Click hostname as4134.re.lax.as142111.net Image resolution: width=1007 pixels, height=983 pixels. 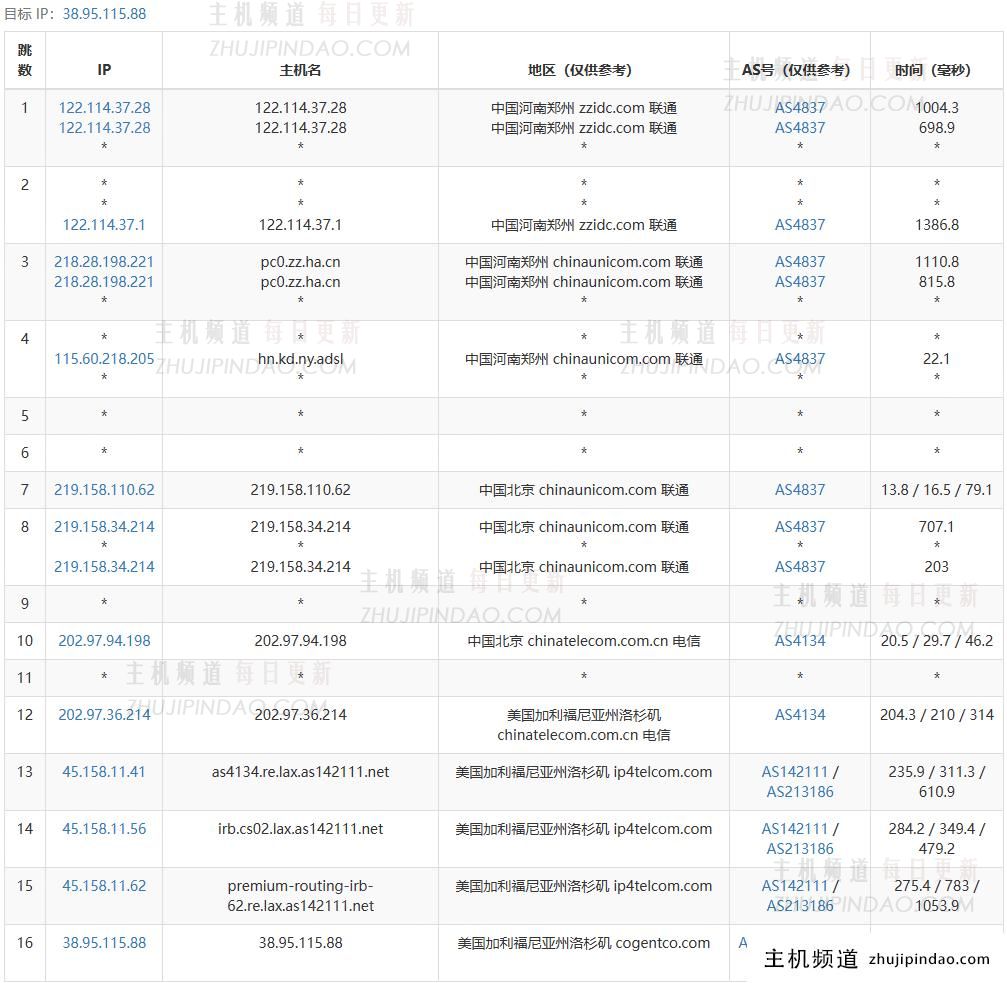coord(300,772)
